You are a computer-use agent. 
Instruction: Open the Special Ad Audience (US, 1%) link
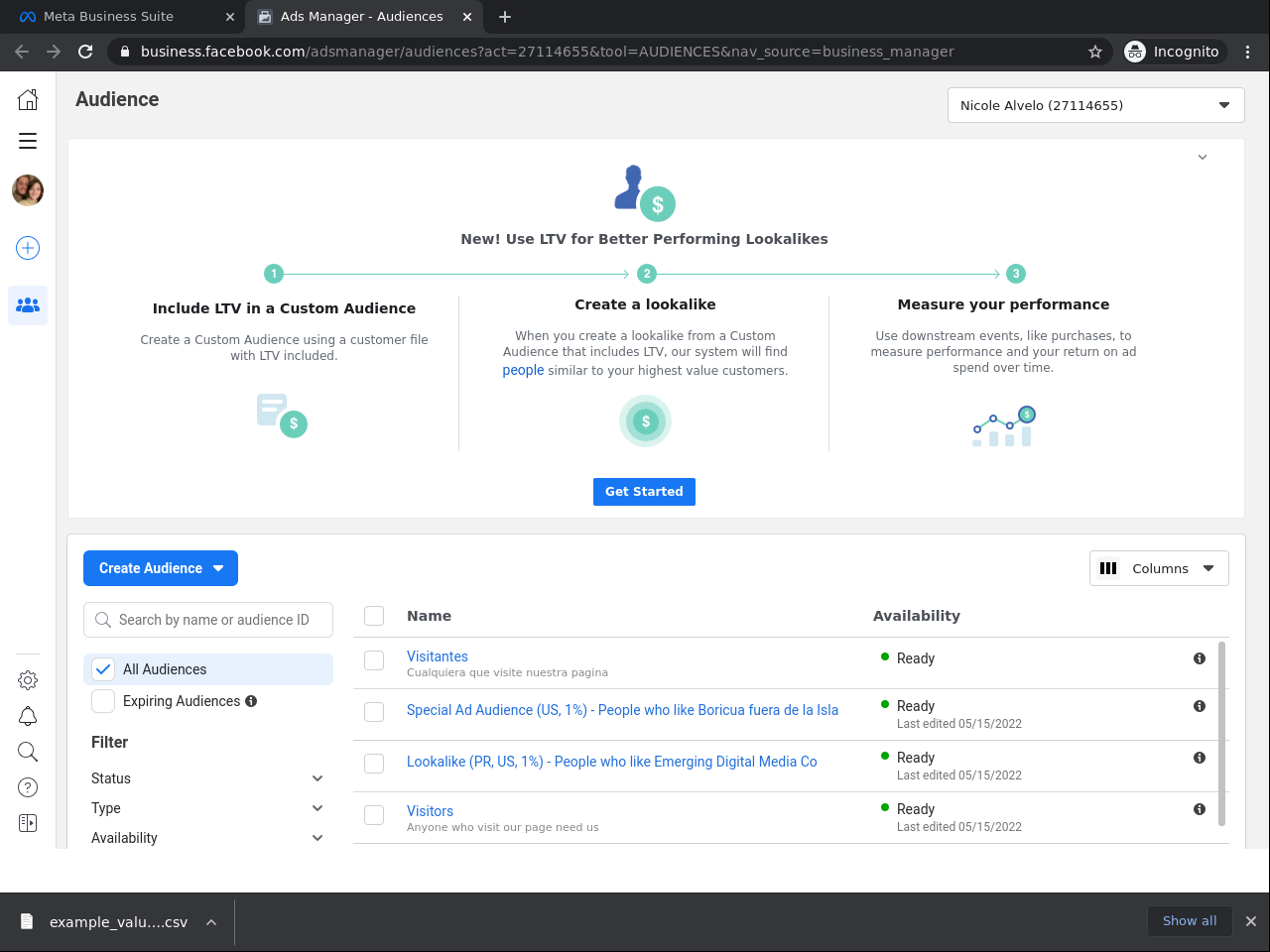(622, 710)
